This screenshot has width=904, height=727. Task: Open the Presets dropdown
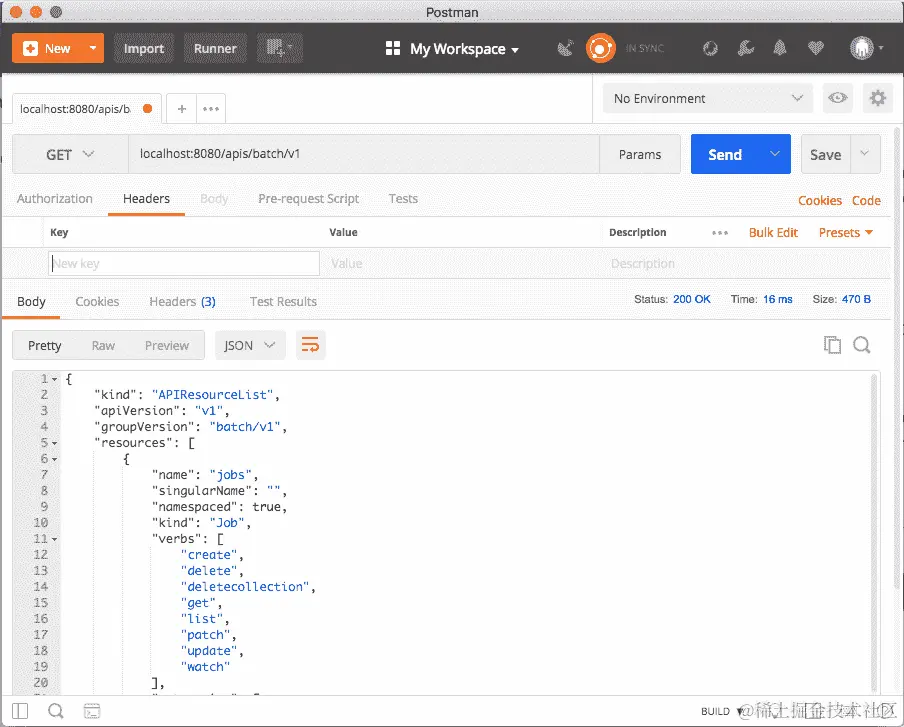click(846, 233)
